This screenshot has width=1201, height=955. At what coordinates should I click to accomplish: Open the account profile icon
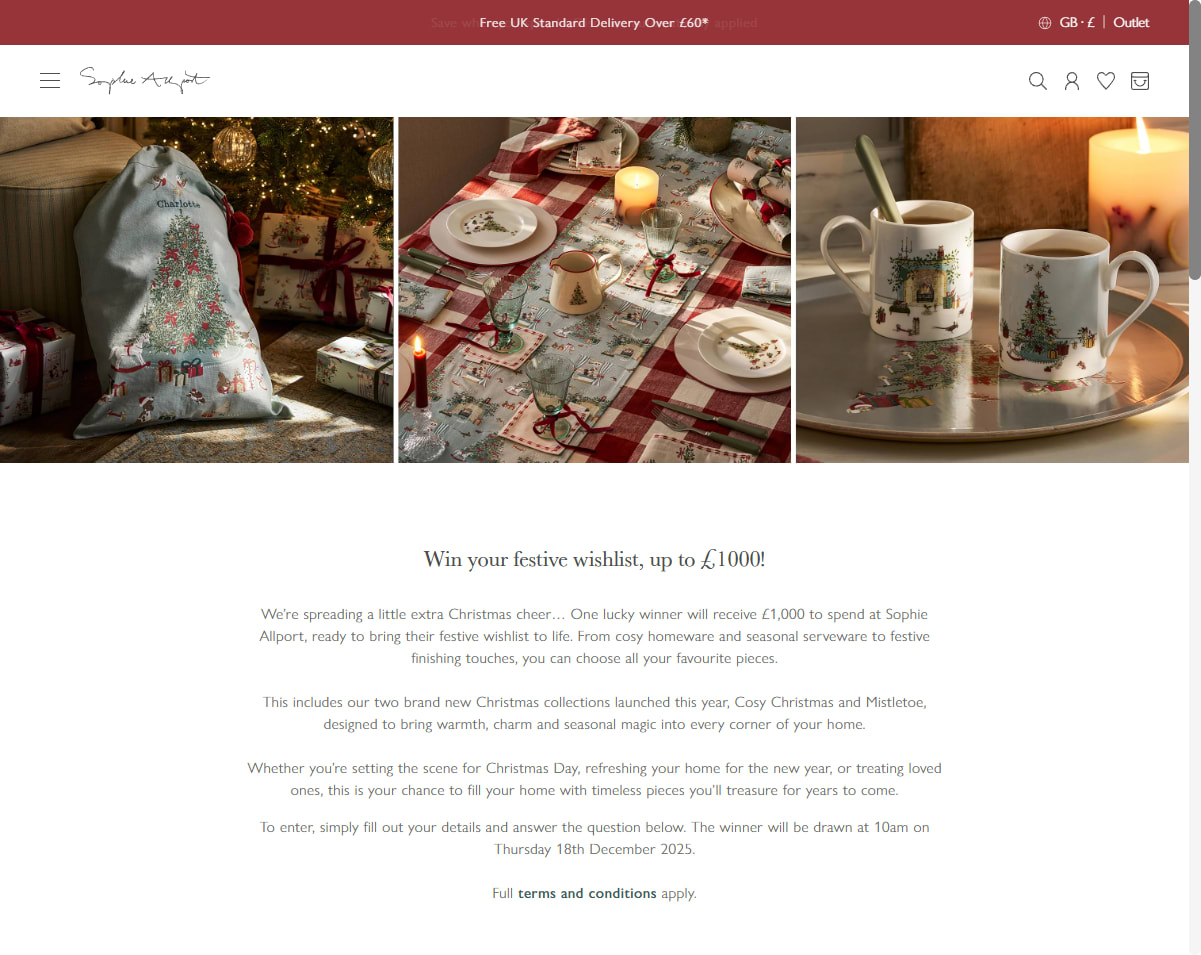1072,81
